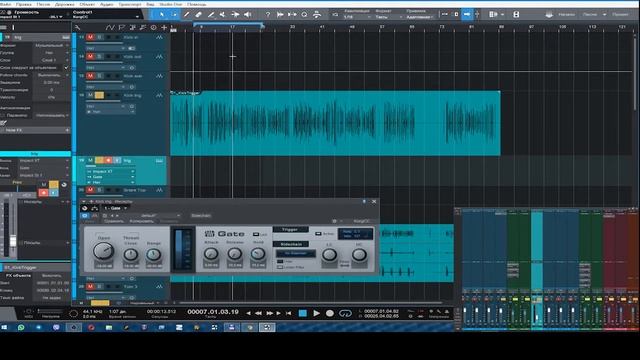
Task: Open the Studio One menu
Action: coord(171,4)
